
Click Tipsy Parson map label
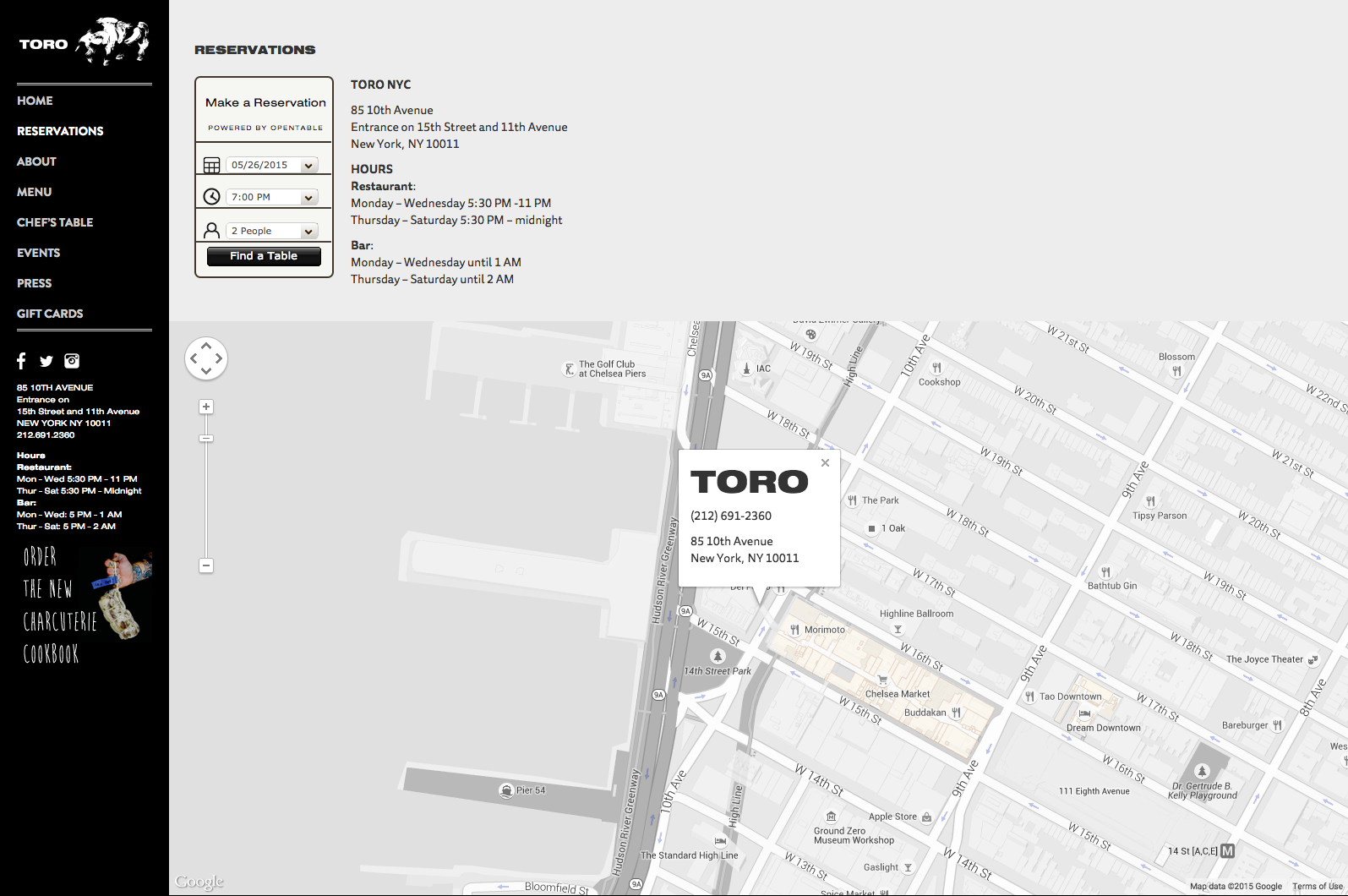click(x=1160, y=516)
